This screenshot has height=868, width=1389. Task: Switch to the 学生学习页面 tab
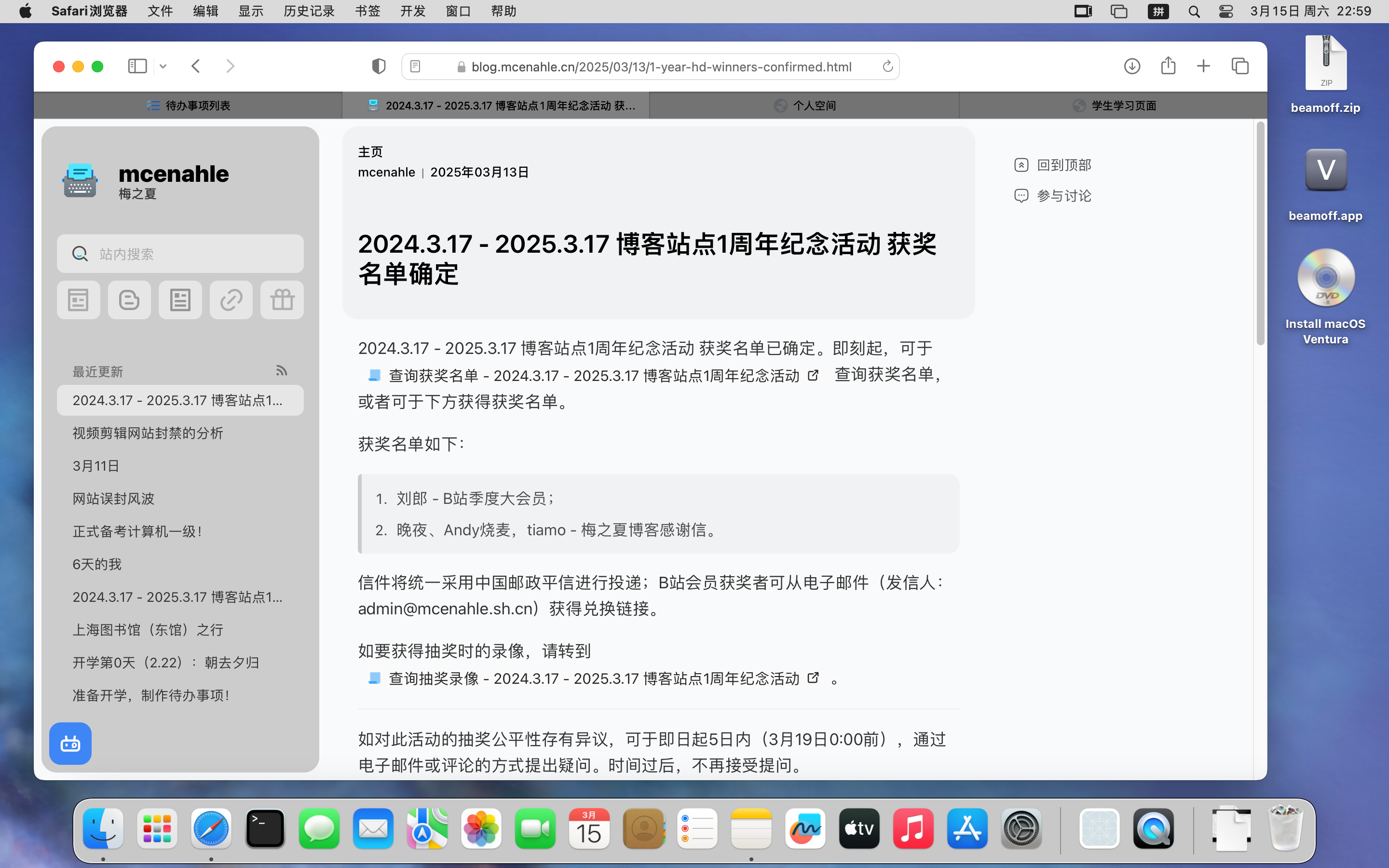[x=1114, y=106]
